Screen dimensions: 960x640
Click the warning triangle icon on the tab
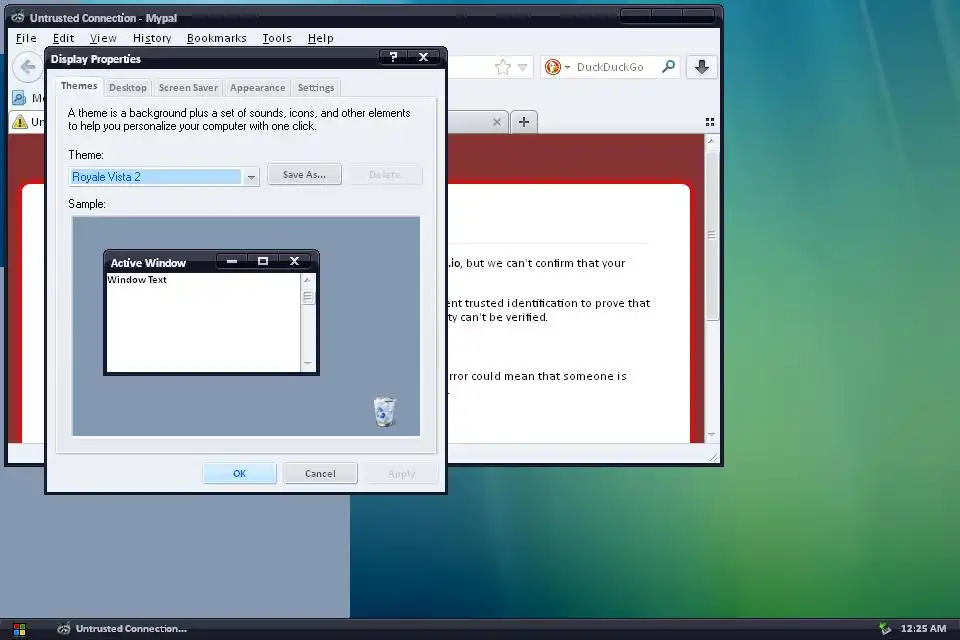point(20,122)
